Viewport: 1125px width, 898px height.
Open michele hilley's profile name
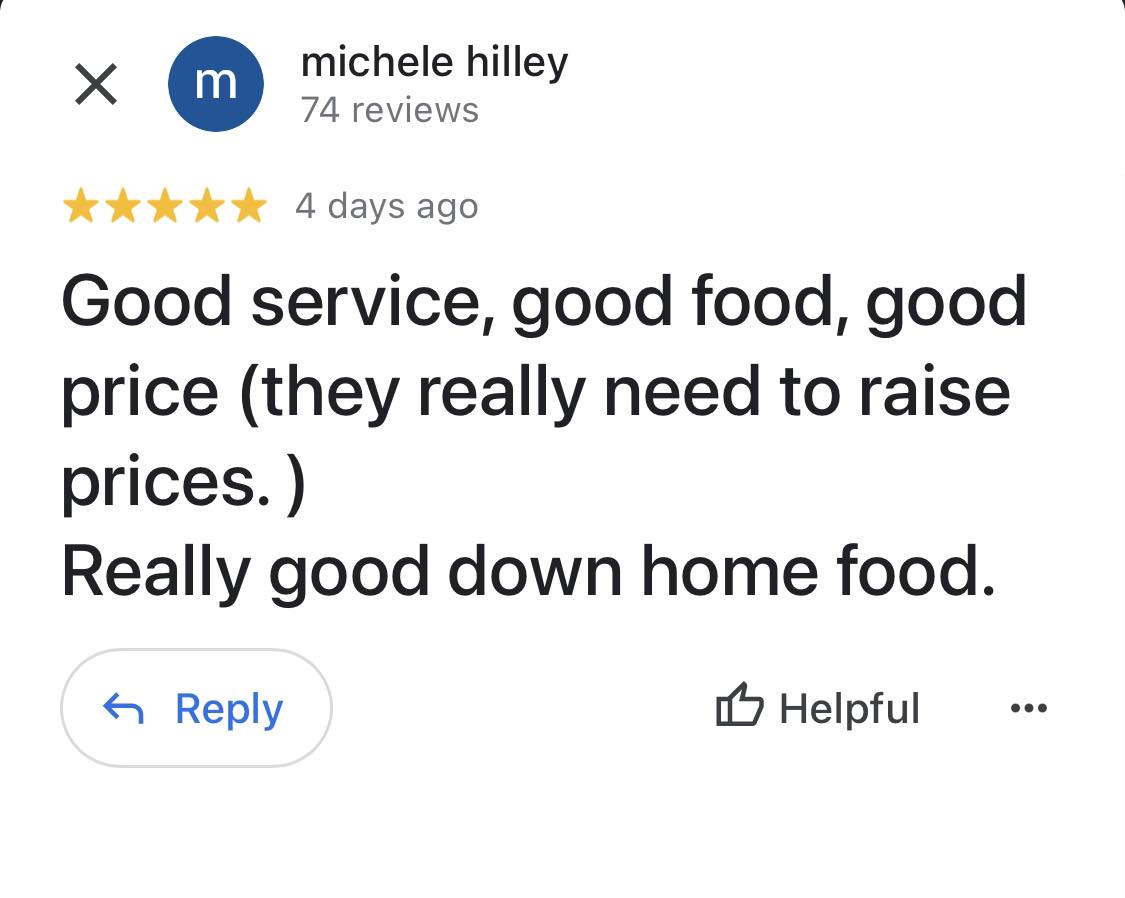pos(434,62)
